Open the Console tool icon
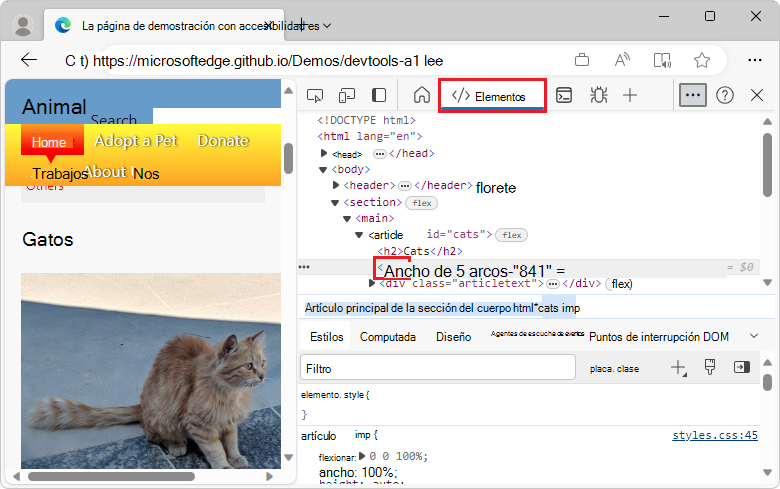 (564, 95)
